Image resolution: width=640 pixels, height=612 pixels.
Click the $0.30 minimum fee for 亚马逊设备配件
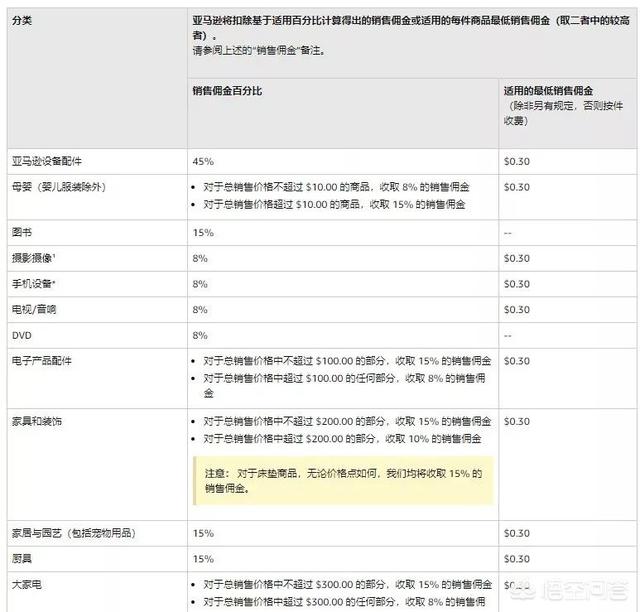tap(517, 161)
